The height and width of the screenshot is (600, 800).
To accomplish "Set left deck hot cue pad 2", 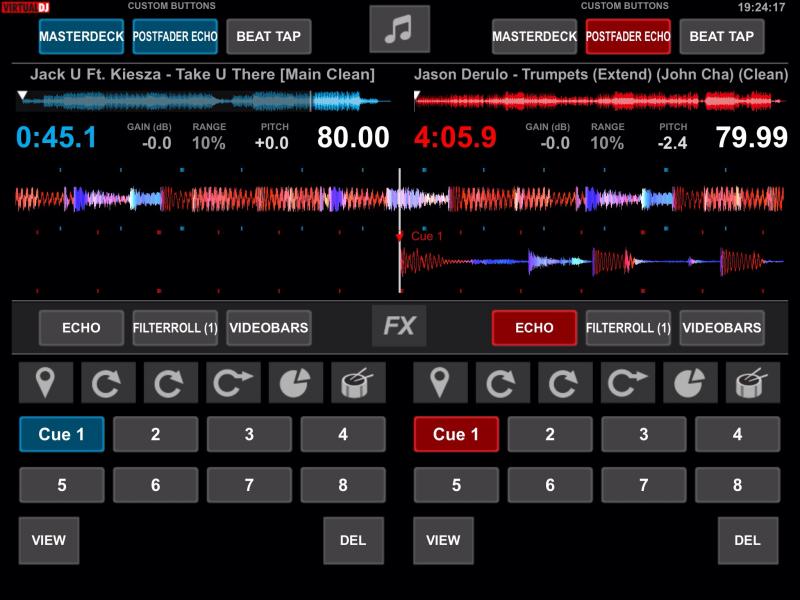I will point(156,434).
